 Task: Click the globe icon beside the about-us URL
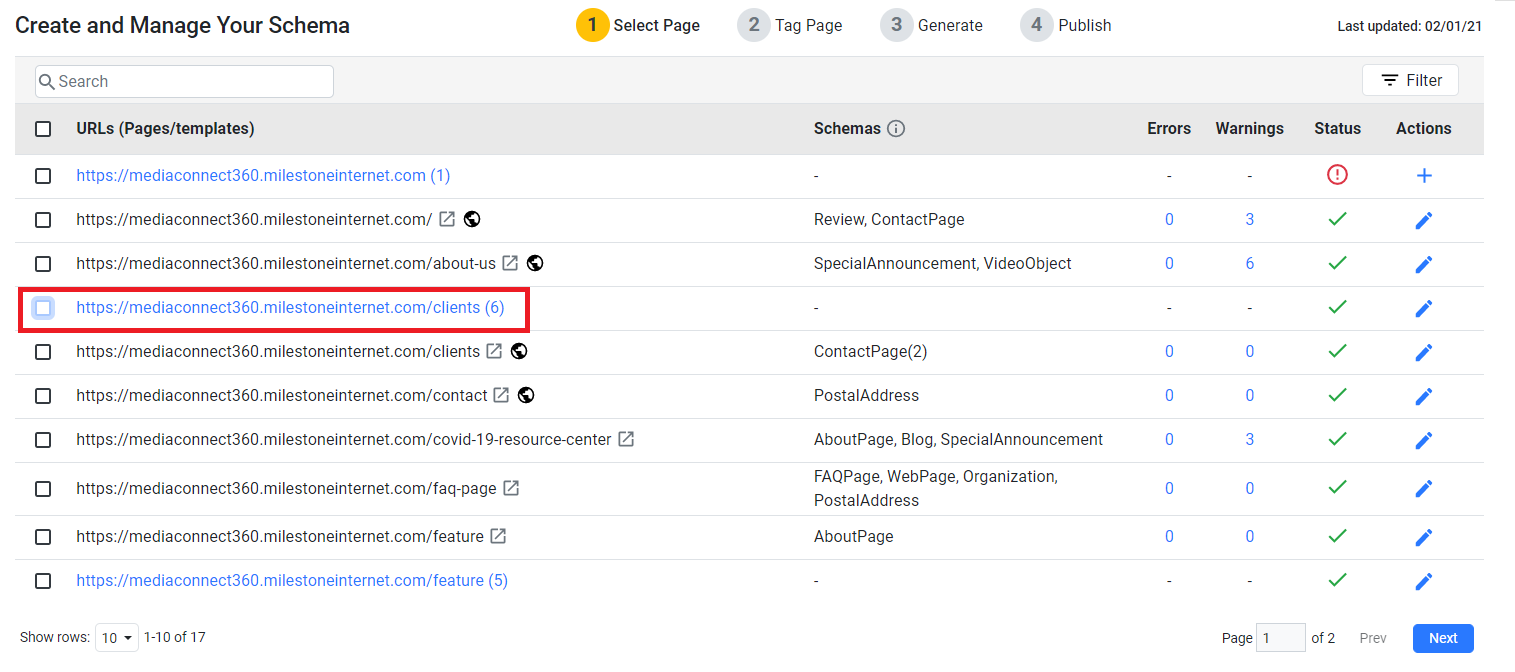pyautogui.click(x=535, y=263)
